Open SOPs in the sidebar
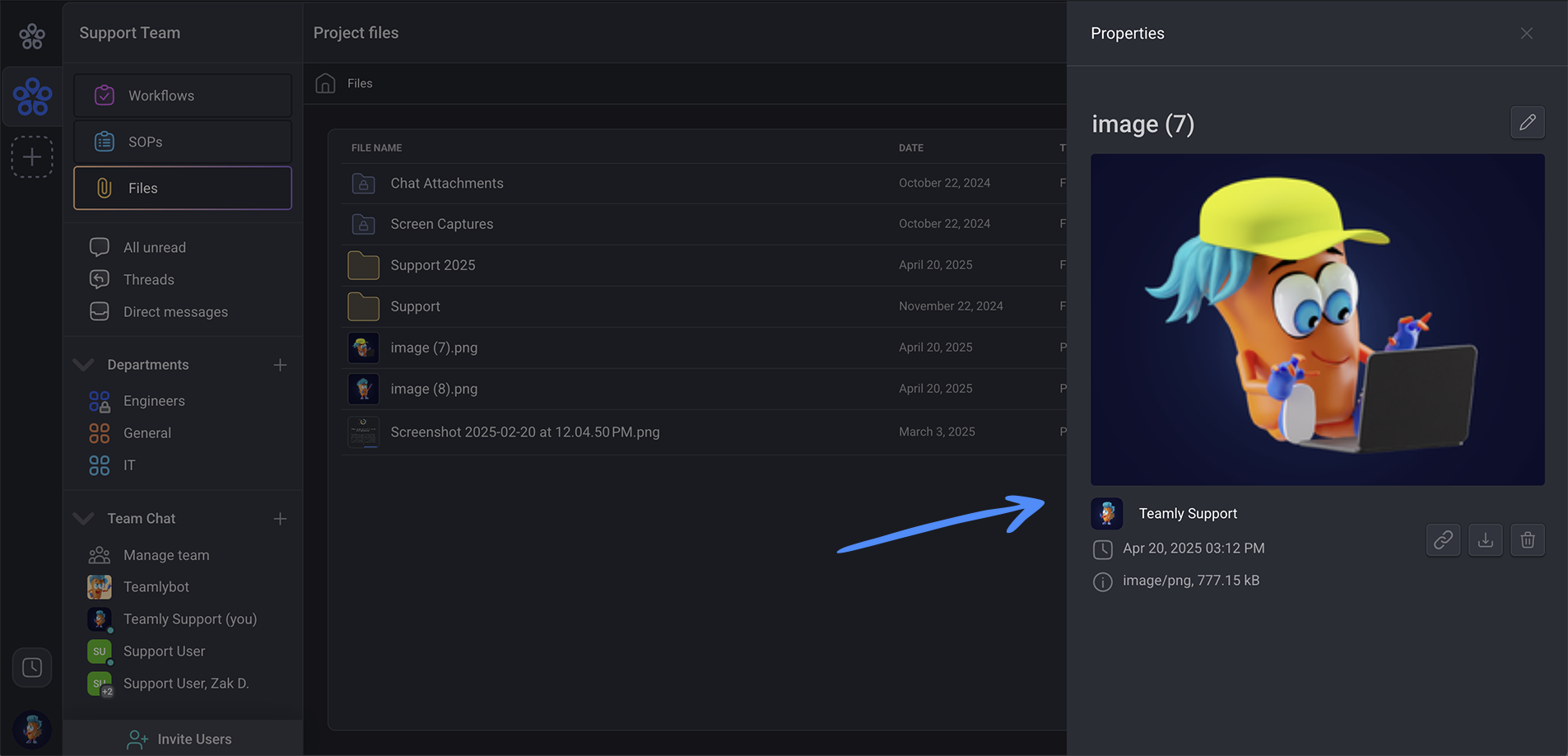Viewport: 1568px width, 756px height. (x=183, y=142)
